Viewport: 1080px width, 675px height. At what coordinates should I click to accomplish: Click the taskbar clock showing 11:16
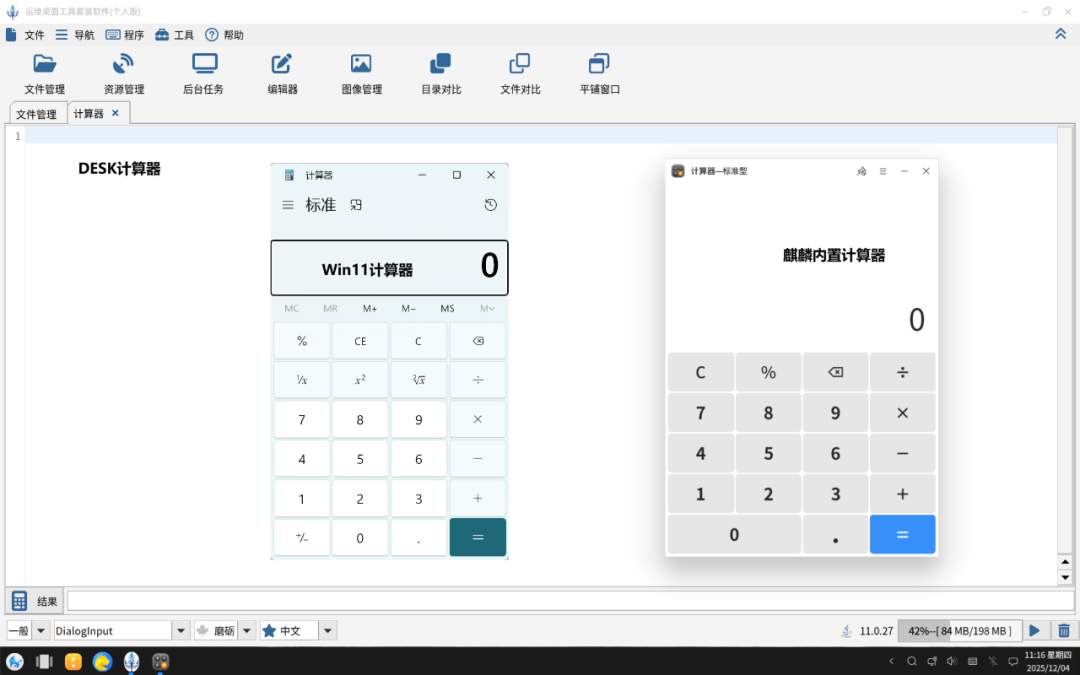pos(1047,661)
